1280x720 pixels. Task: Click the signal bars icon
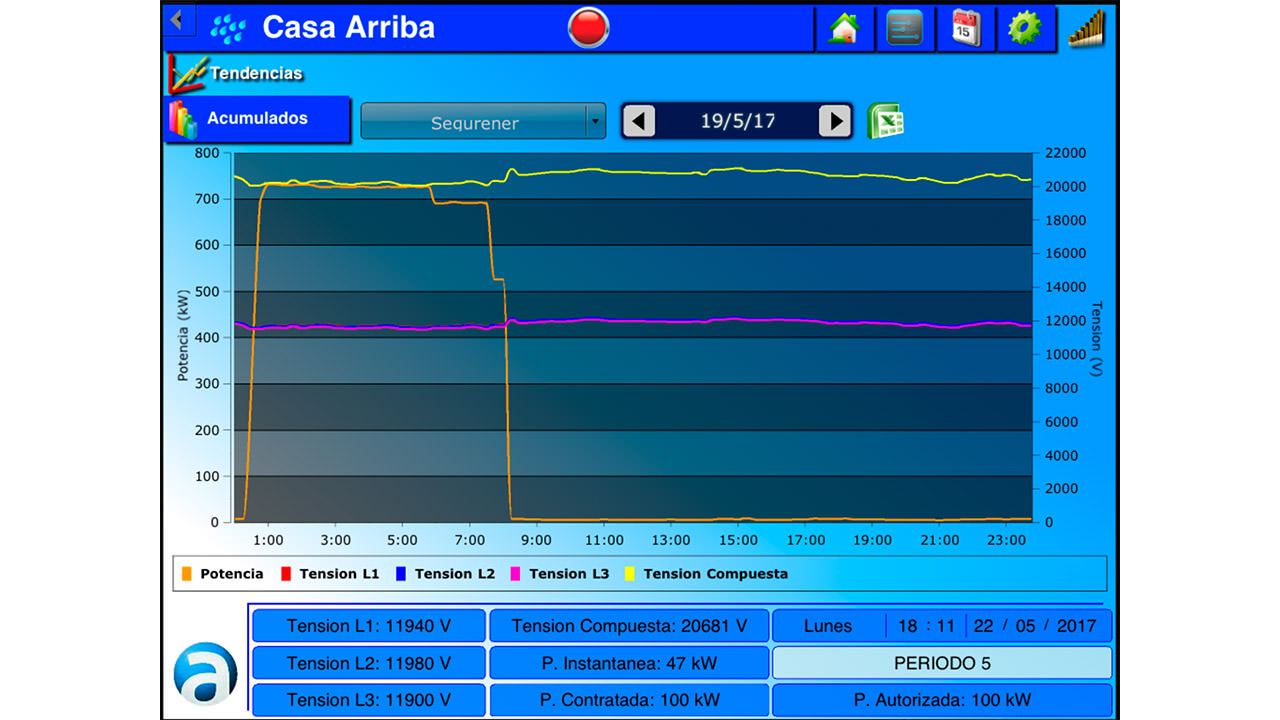tap(1087, 28)
